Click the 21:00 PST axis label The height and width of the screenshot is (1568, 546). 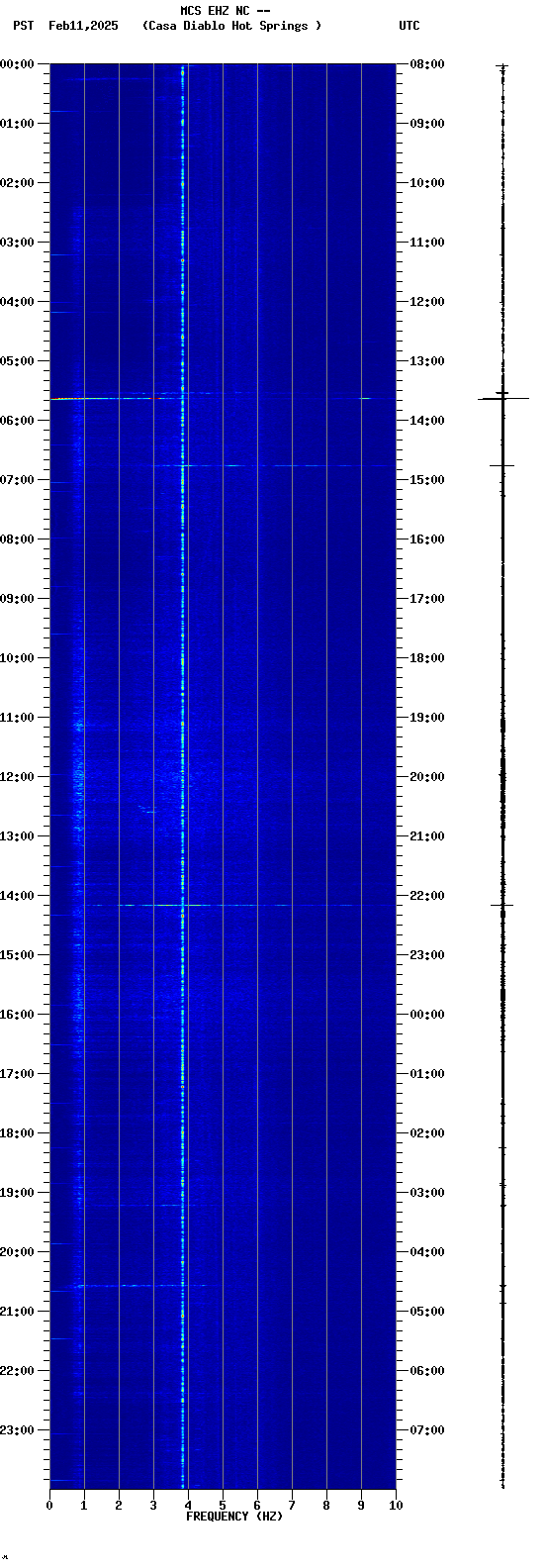coord(18,1312)
